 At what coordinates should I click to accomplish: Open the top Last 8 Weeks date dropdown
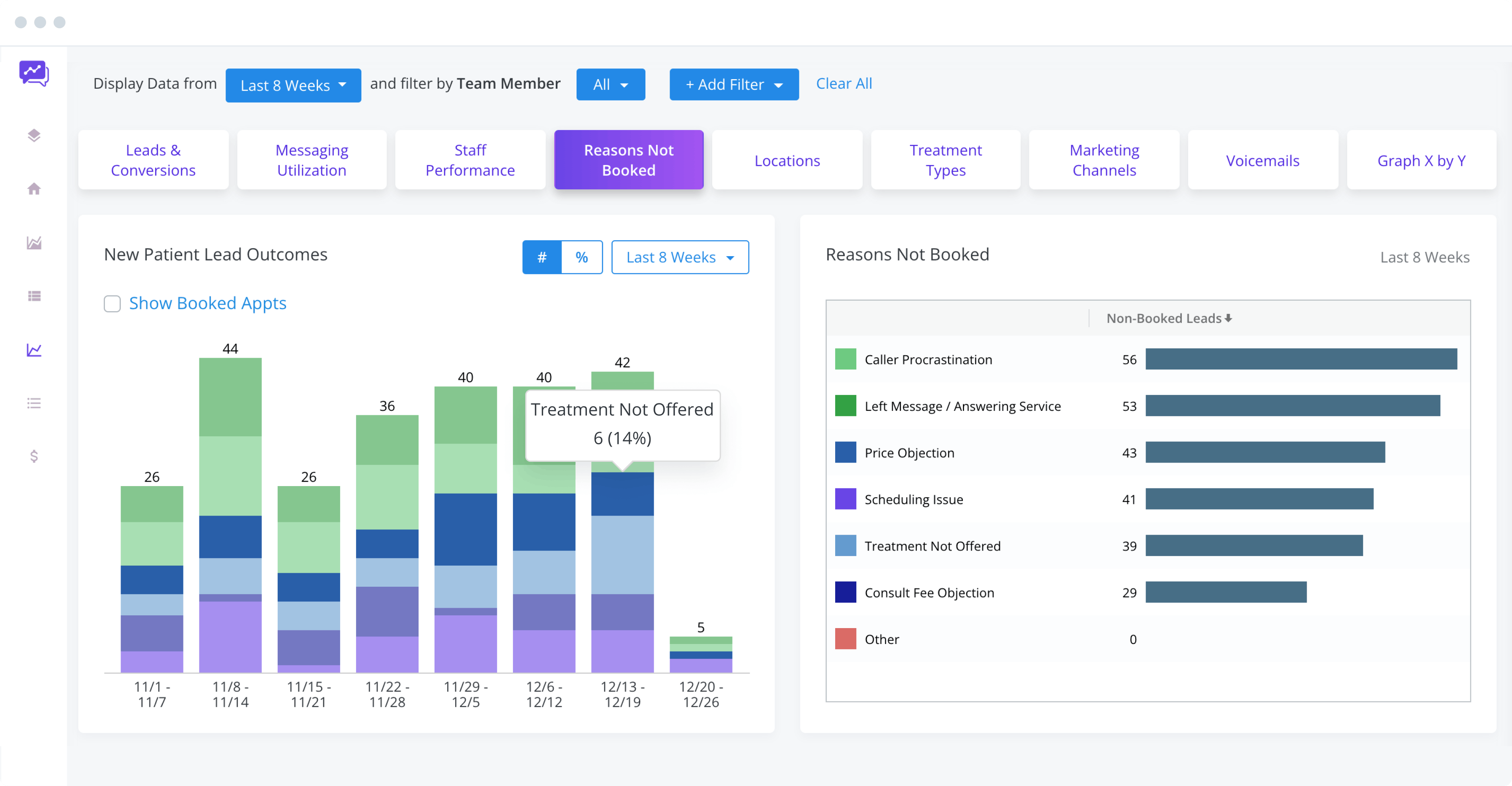click(x=293, y=85)
